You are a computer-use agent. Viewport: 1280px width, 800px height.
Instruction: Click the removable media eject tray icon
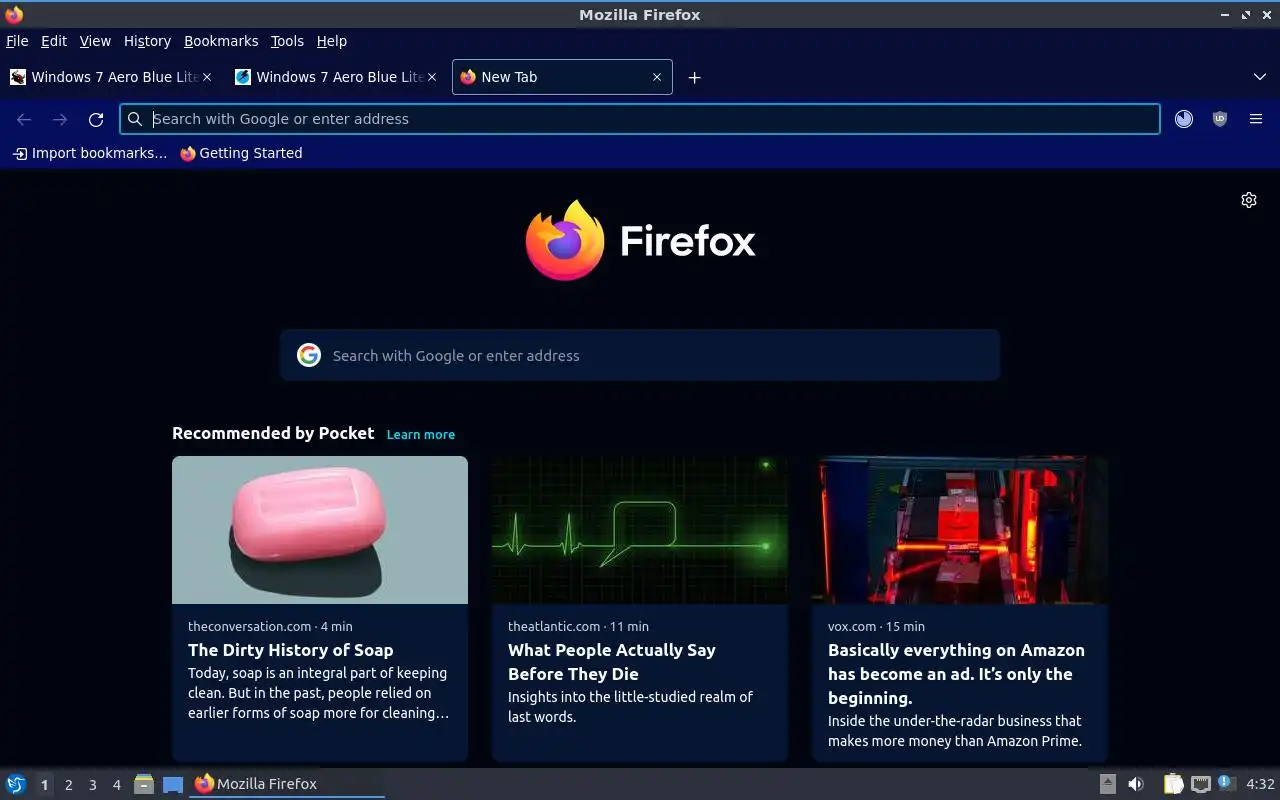pyautogui.click(x=1108, y=784)
